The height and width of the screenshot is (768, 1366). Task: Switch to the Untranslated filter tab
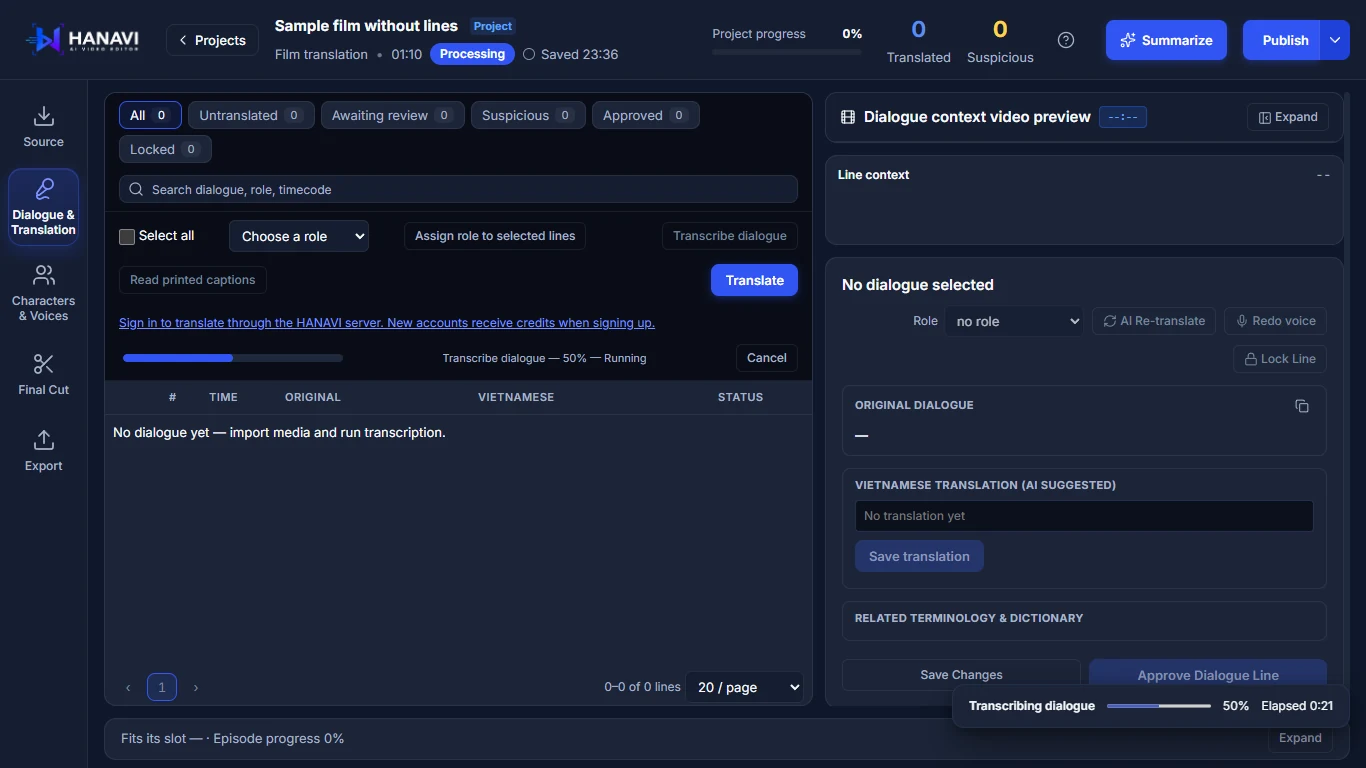[x=251, y=115]
